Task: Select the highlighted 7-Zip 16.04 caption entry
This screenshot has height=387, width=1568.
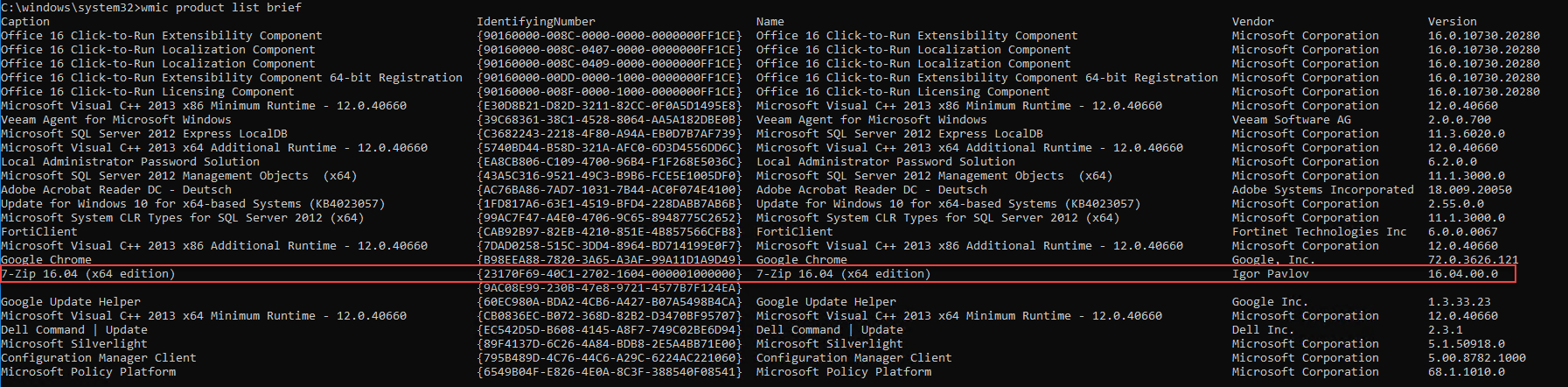Action: tap(88, 274)
